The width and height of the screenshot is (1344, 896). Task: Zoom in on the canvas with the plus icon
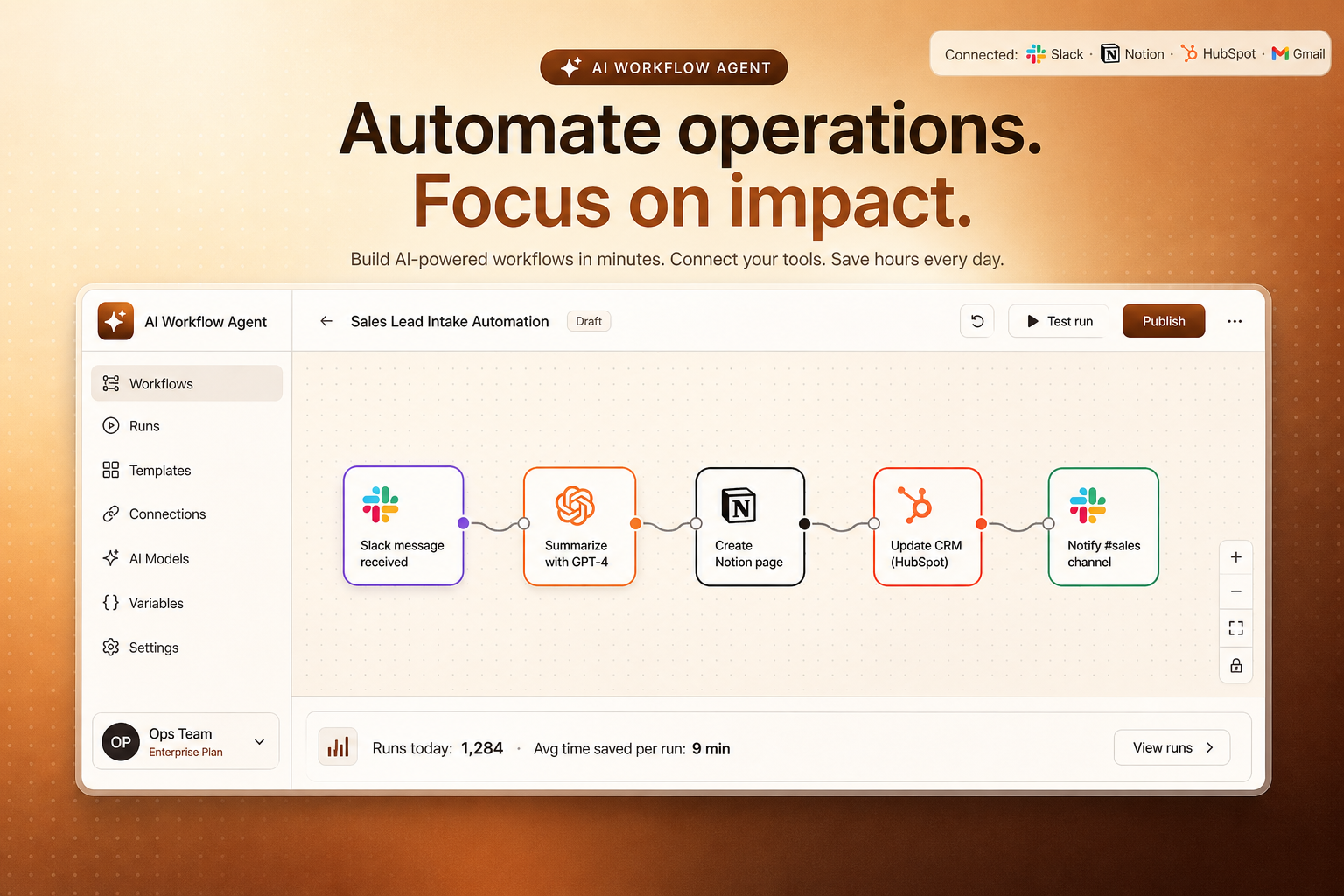coord(1236,557)
